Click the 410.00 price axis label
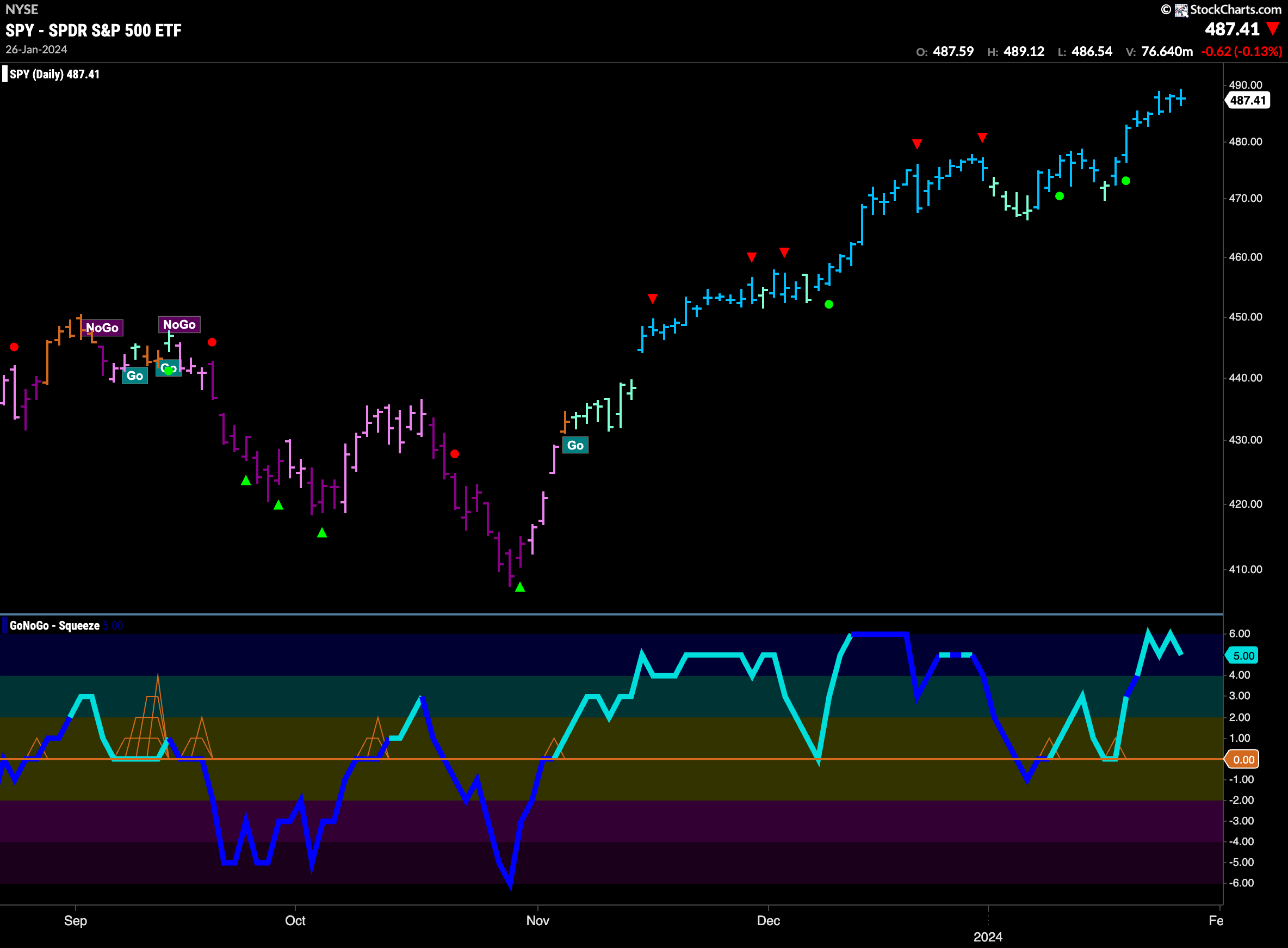1288x948 pixels. [x=1246, y=569]
